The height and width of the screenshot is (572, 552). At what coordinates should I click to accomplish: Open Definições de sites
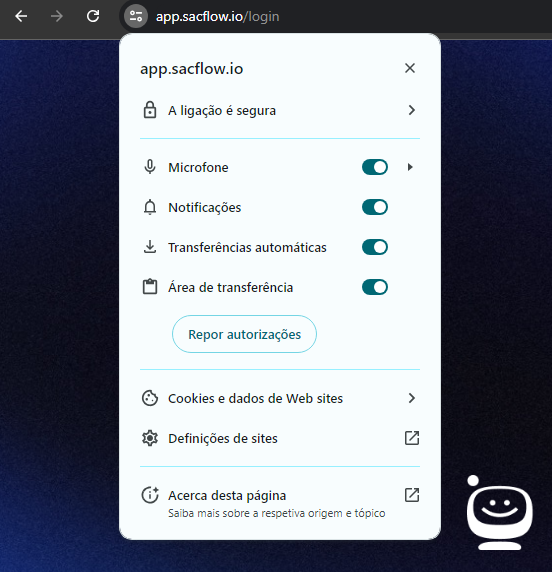coord(280,438)
